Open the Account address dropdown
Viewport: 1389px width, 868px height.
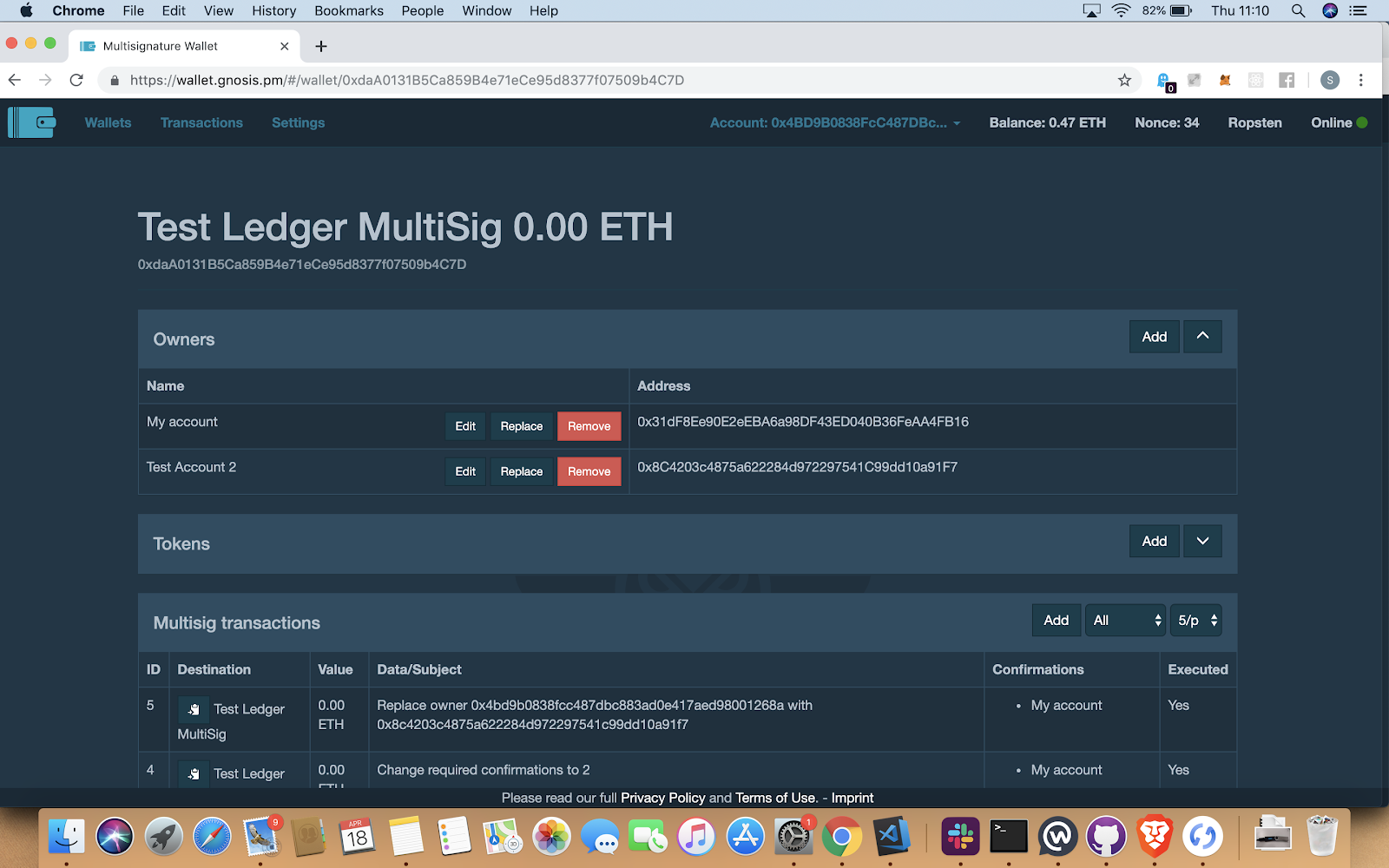point(835,122)
